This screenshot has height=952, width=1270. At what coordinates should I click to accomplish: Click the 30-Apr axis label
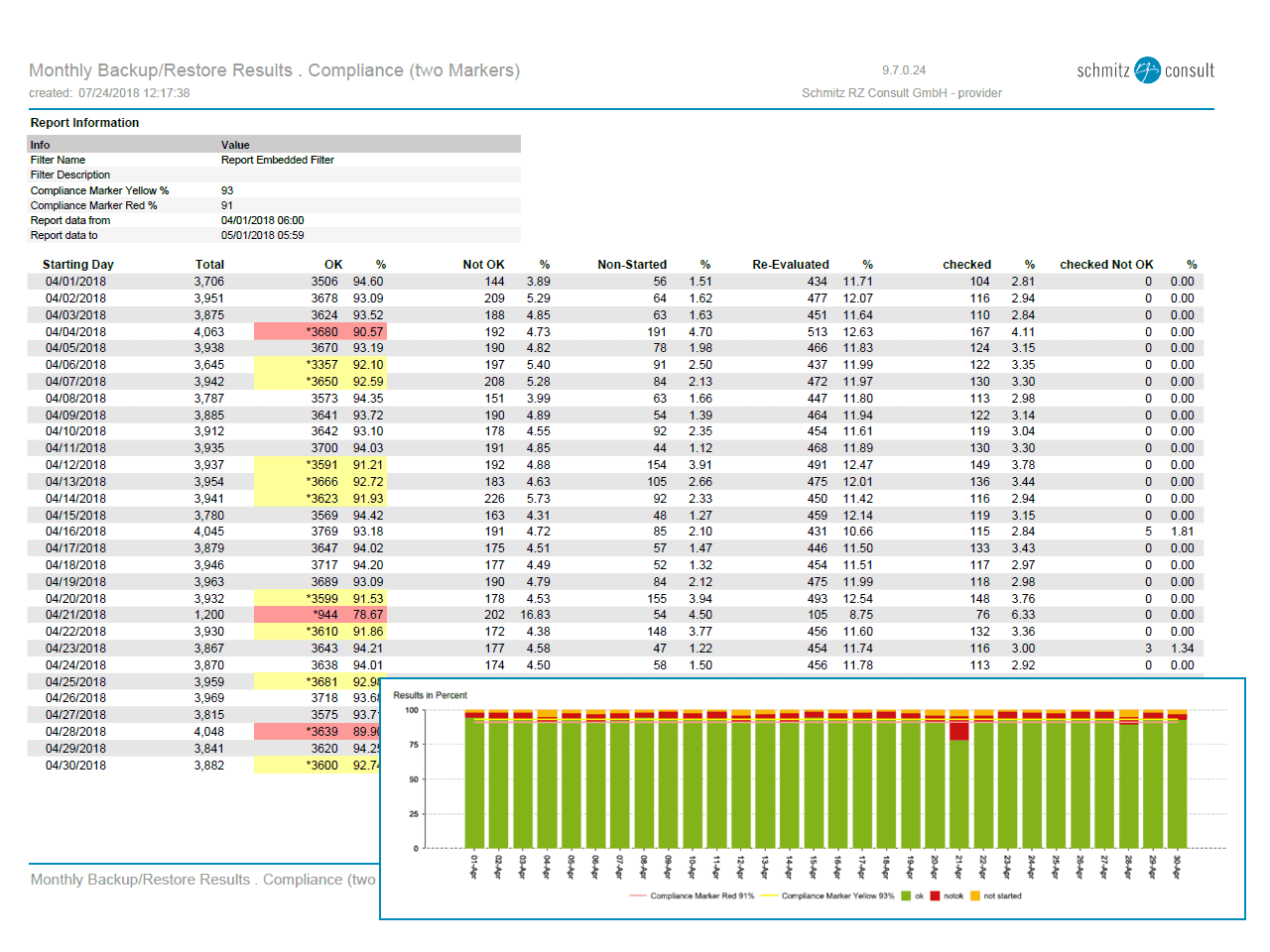[x=1177, y=867]
